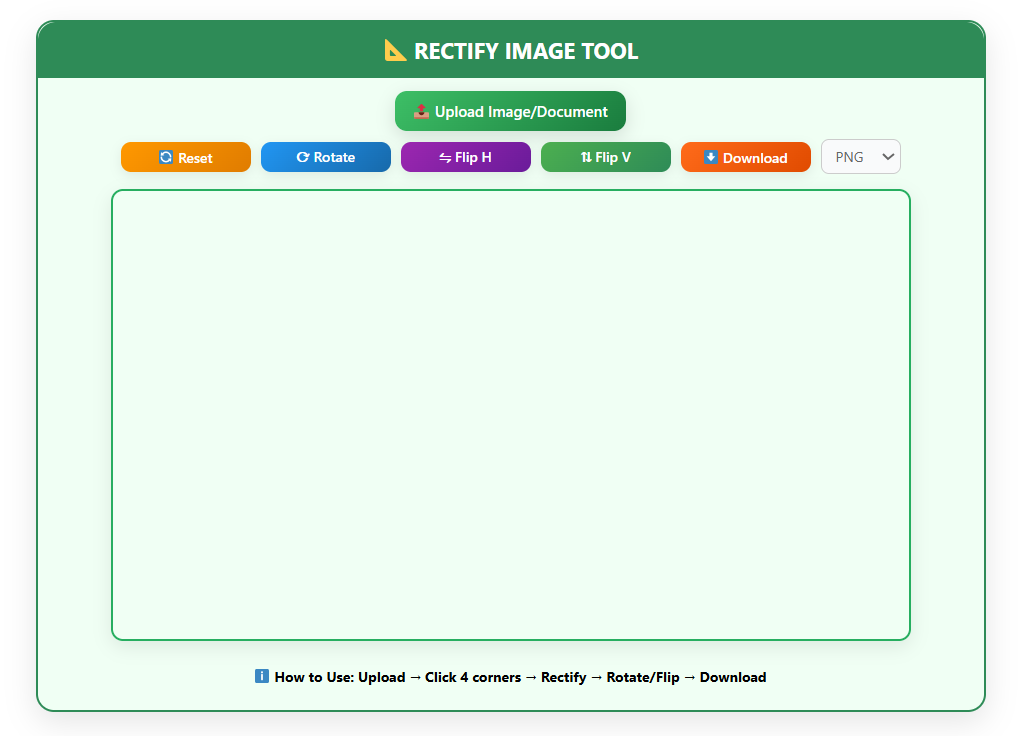This screenshot has width=1019, height=736.
Task: Toggle horizontal flipping with Flip H
Action: point(465,157)
